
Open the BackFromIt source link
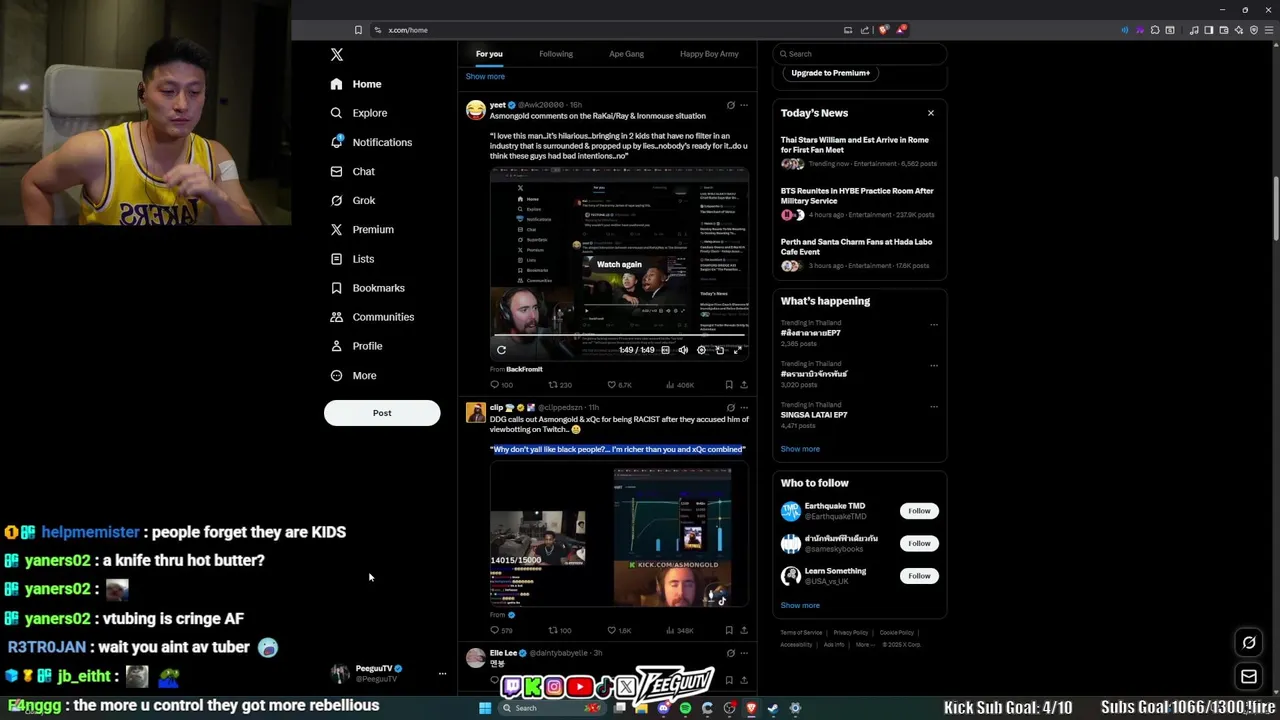524,369
